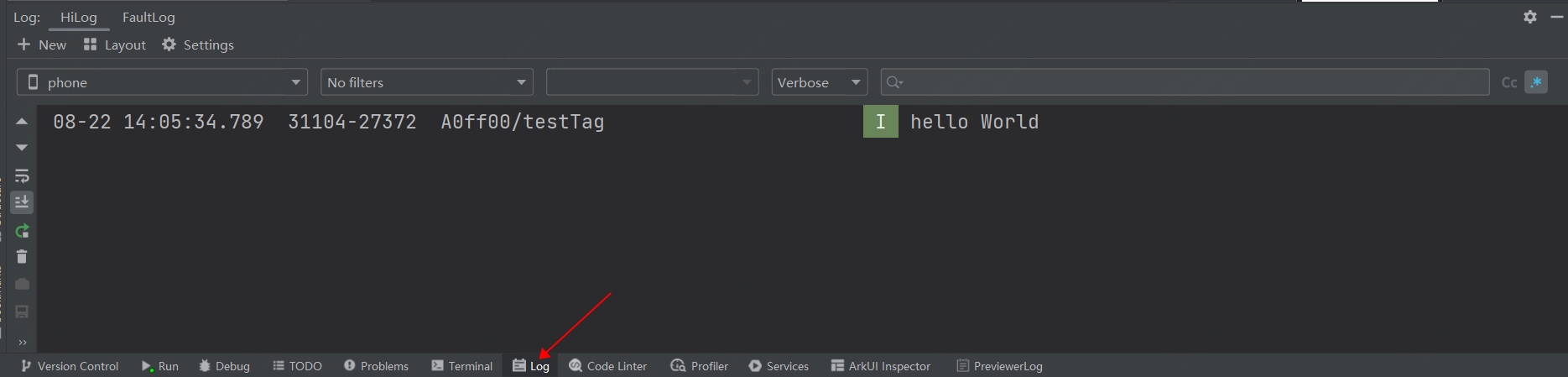Open the ArkUI Inspector tool window

[x=880, y=366]
